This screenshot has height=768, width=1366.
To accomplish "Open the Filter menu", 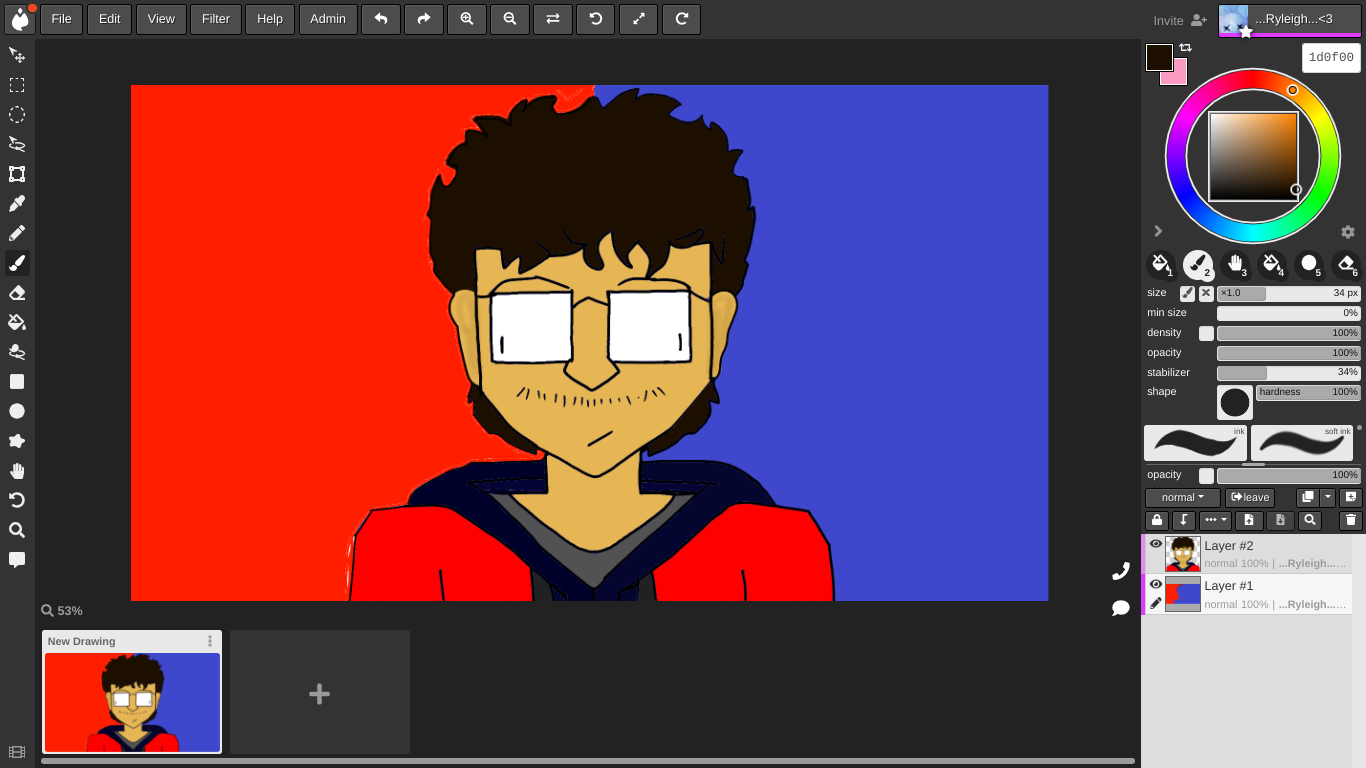I will pos(216,19).
